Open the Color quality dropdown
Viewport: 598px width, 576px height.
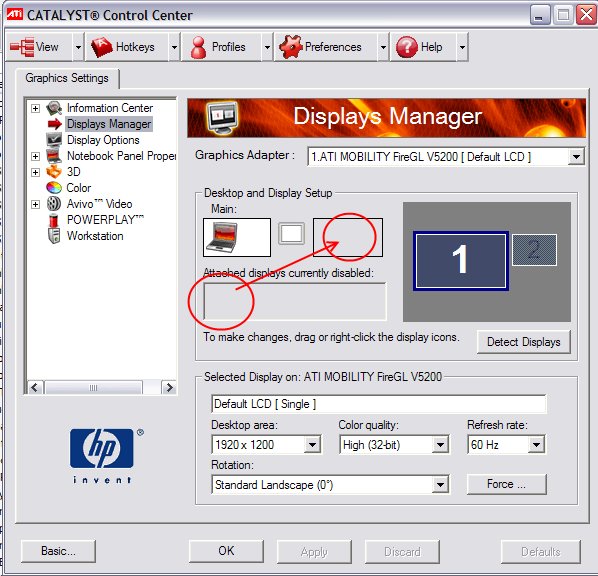click(x=440, y=444)
